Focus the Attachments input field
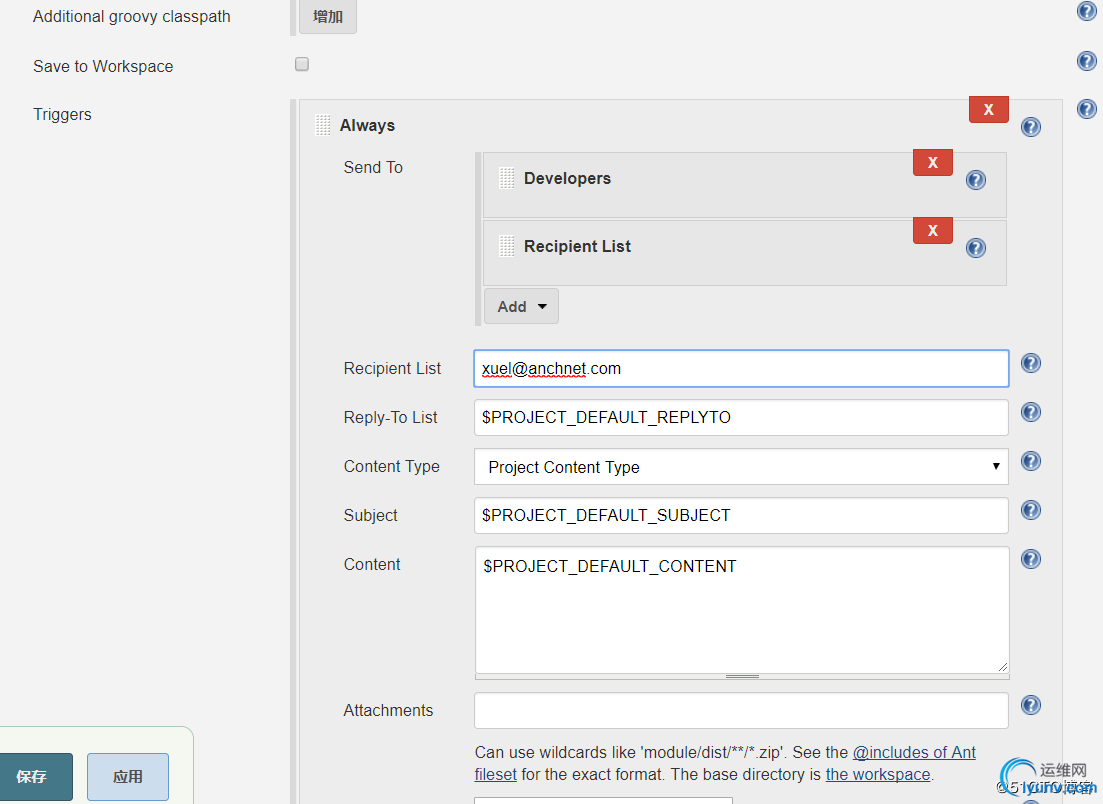The height and width of the screenshot is (804, 1103). pos(741,710)
